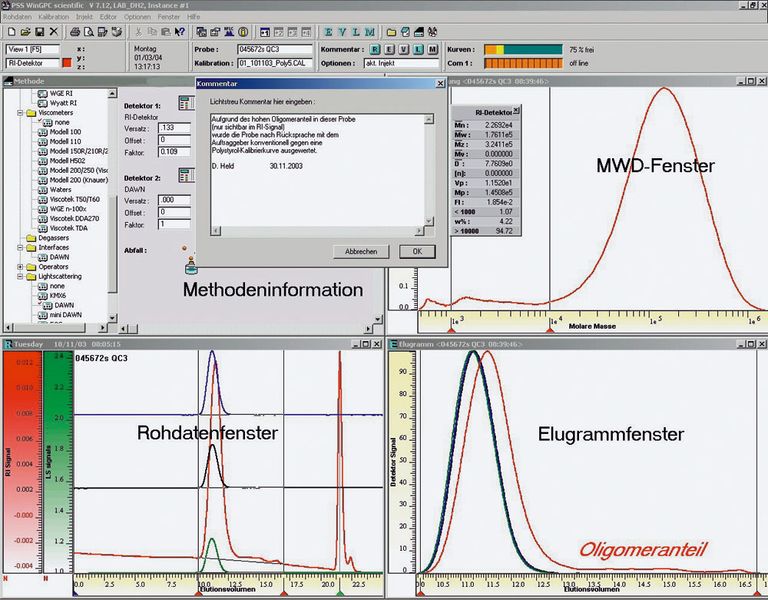Image resolution: width=768 pixels, height=600 pixels.
Task: Open the Hilfe menu
Action: click(x=193, y=17)
